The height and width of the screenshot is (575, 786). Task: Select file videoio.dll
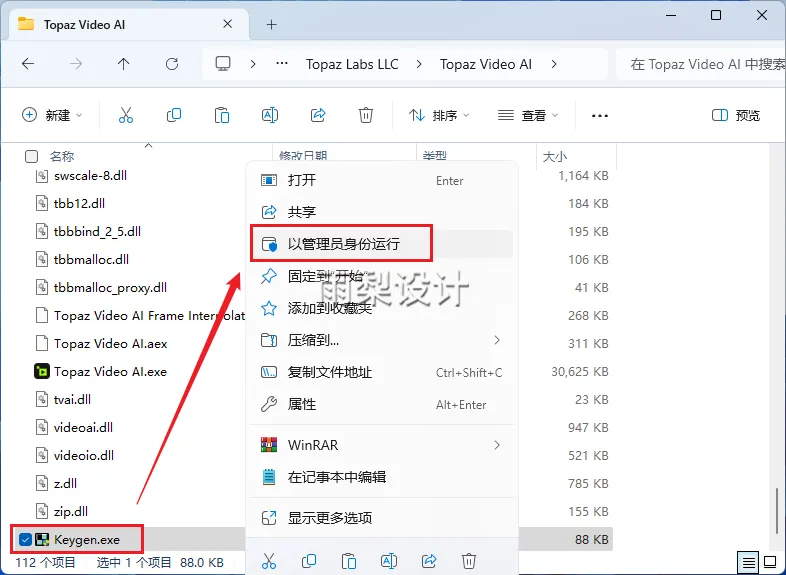84,456
